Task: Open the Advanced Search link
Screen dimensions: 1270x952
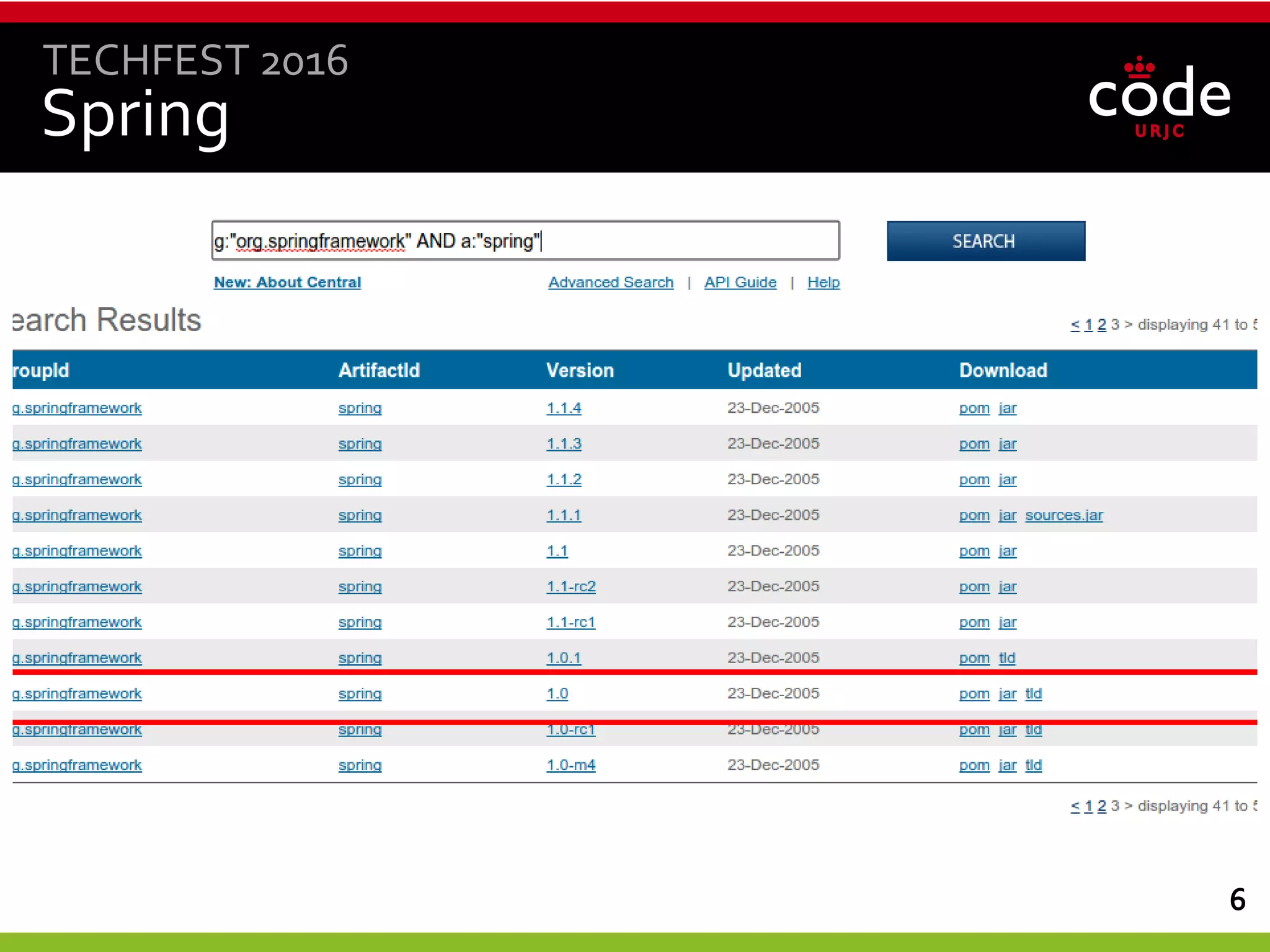Action: (x=610, y=283)
